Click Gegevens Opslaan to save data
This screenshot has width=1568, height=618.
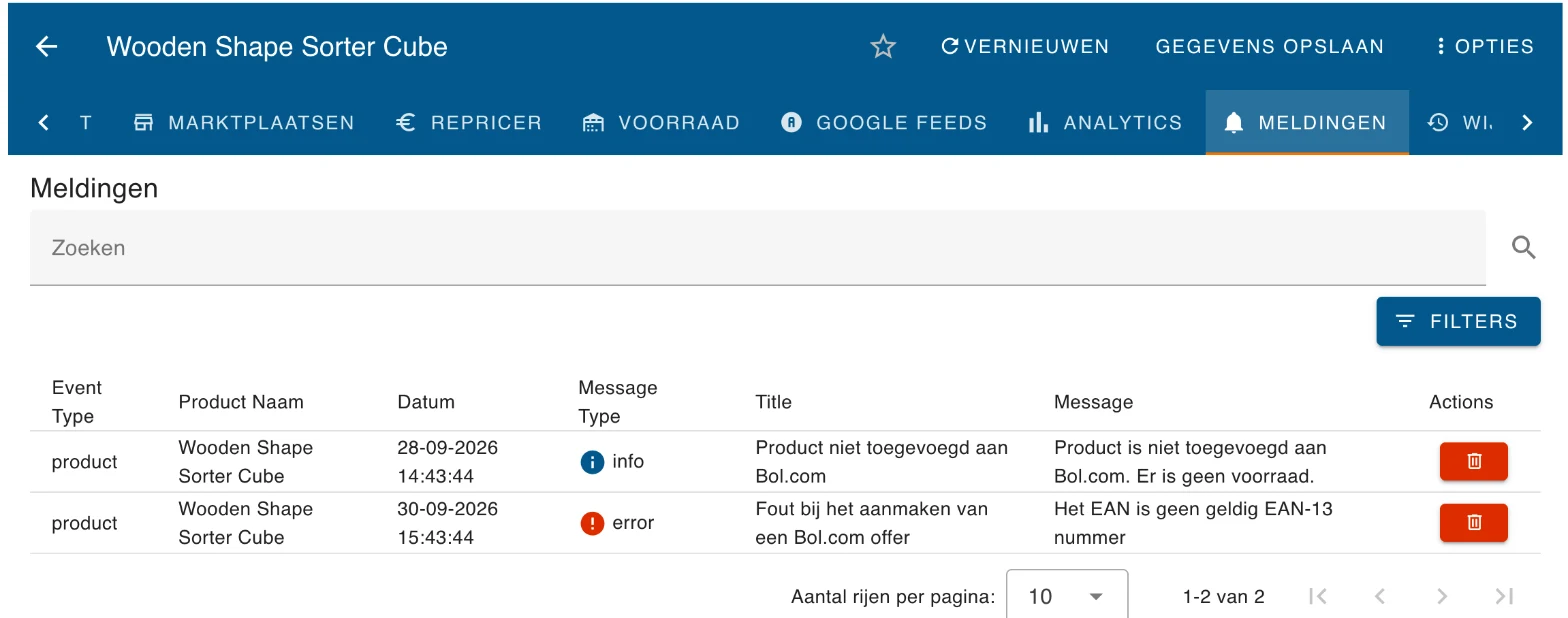click(1269, 47)
